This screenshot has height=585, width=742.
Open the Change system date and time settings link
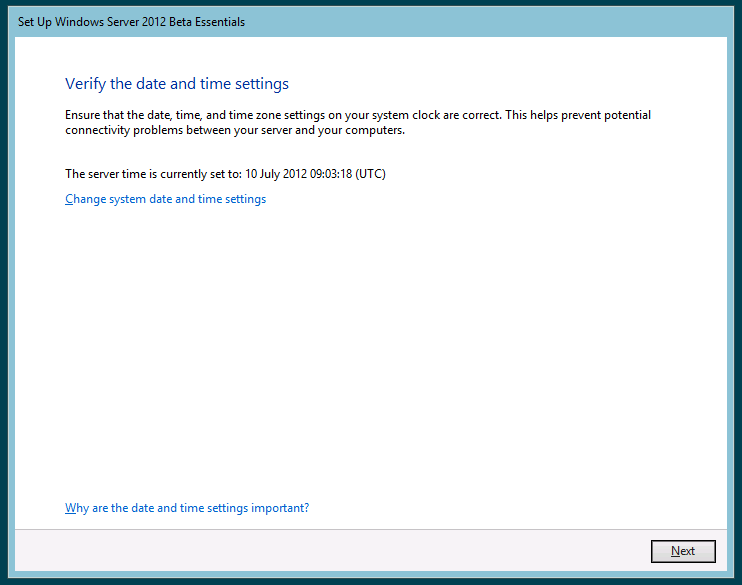[x=165, y=199]
